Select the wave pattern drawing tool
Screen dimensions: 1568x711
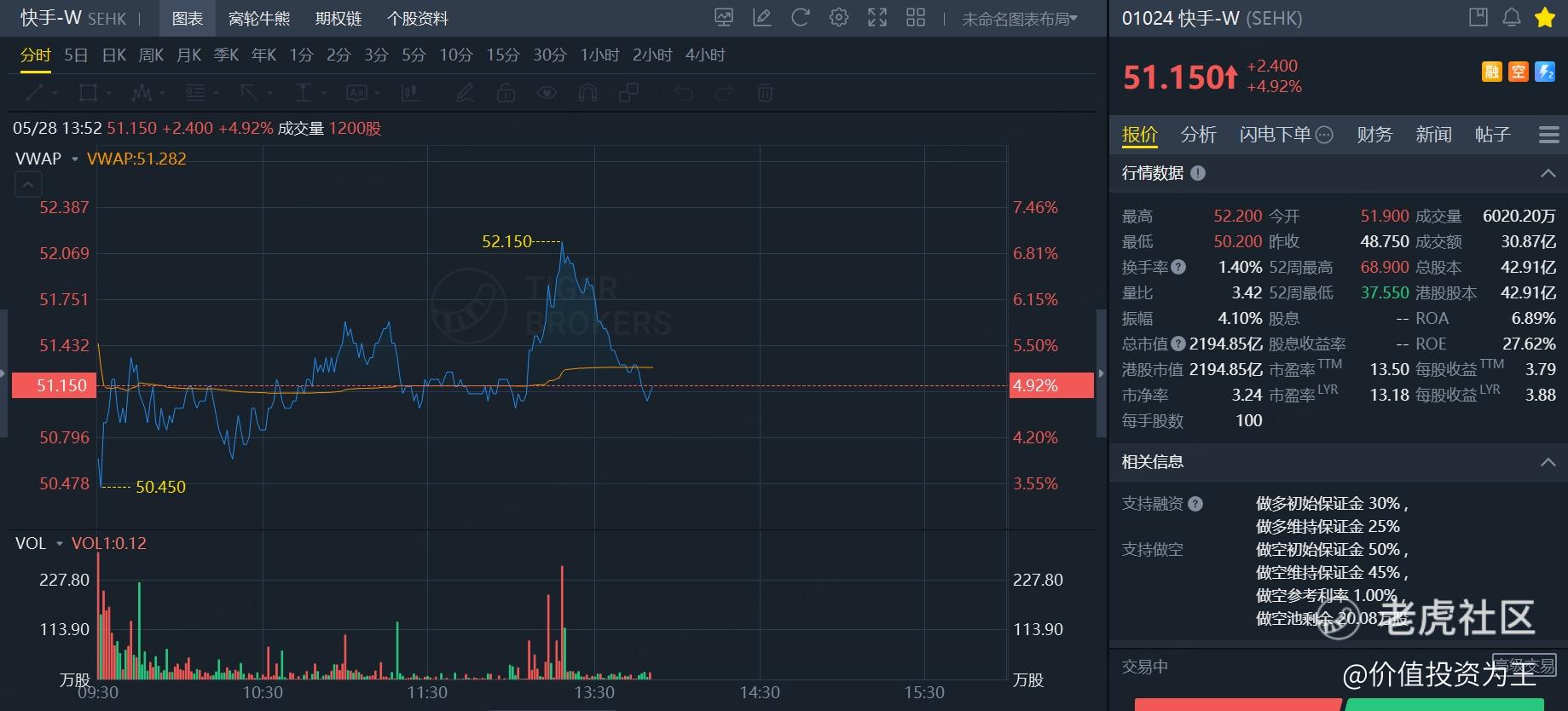pos(142,92)
